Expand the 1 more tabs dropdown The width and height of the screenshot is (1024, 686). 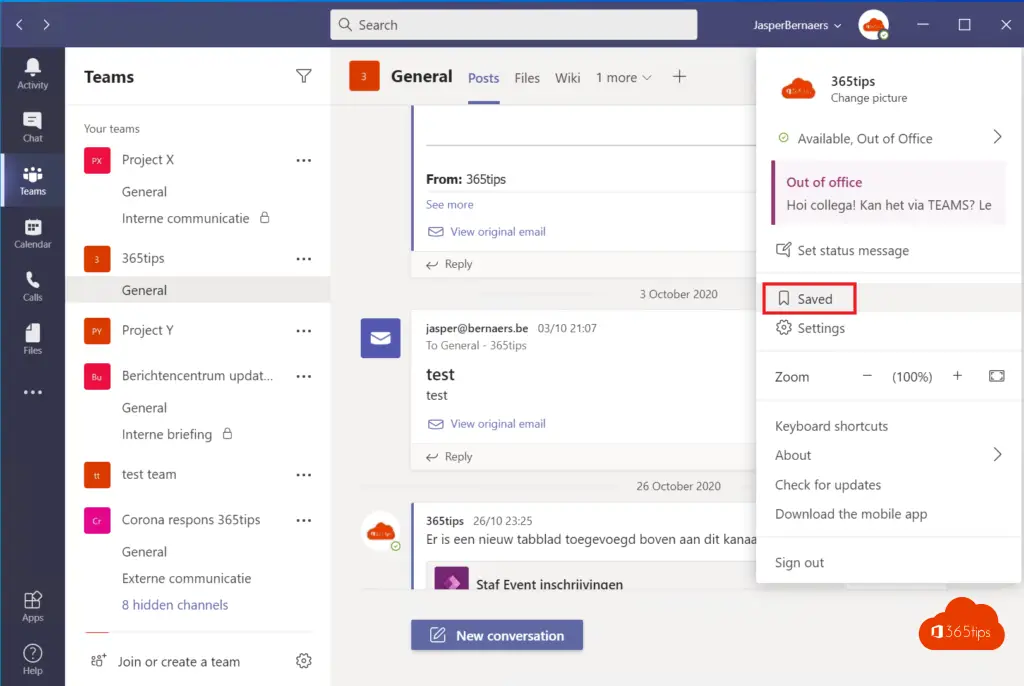click(623, 78)
